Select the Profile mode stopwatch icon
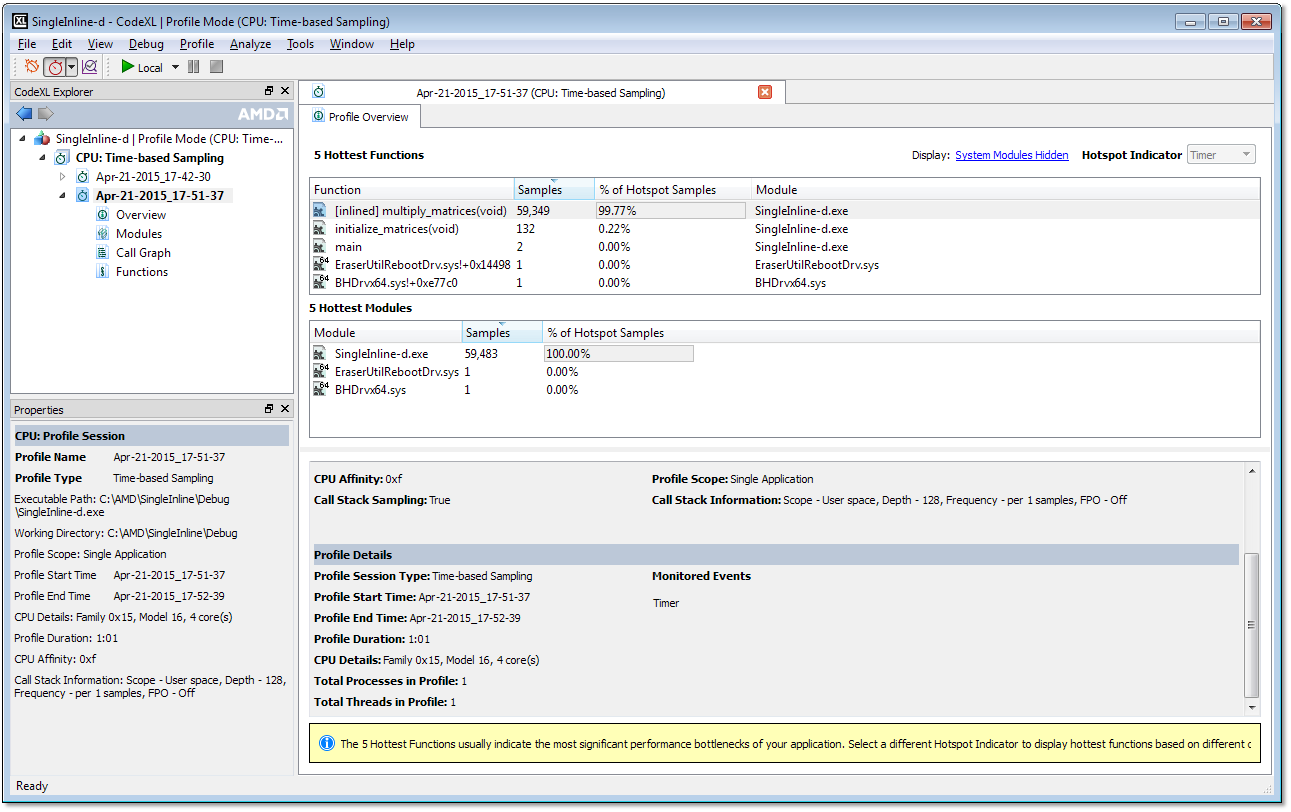 pyautogui.click(x=55, y=67)
